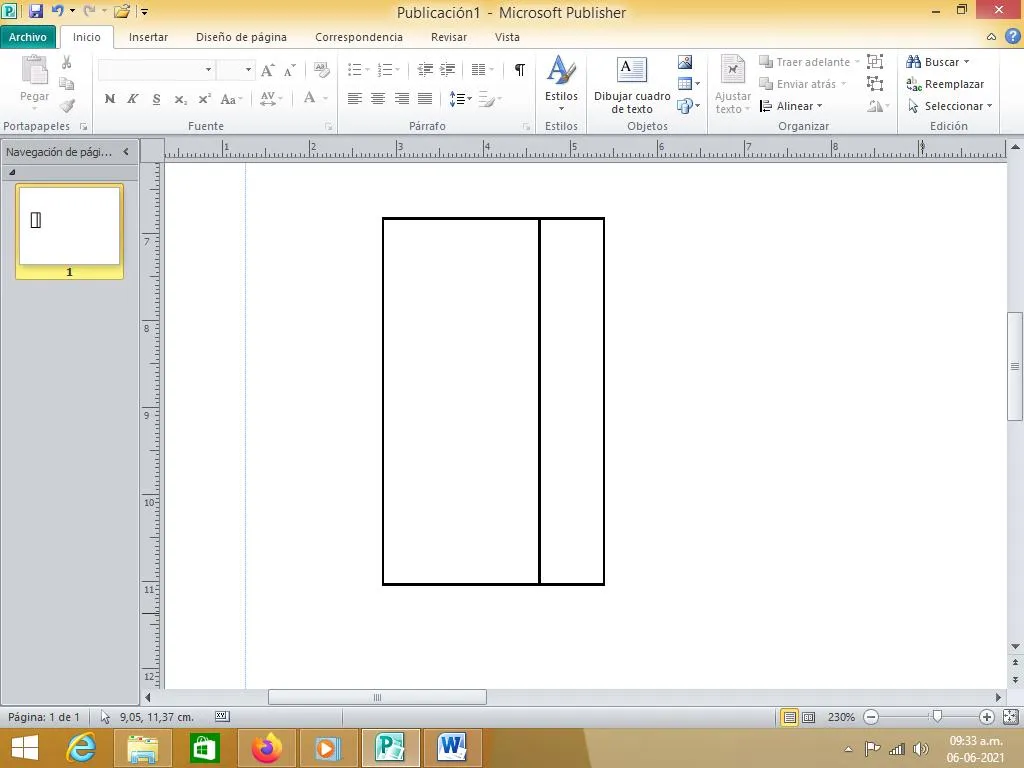Select page 1 thumbnail

coord(69,231)
